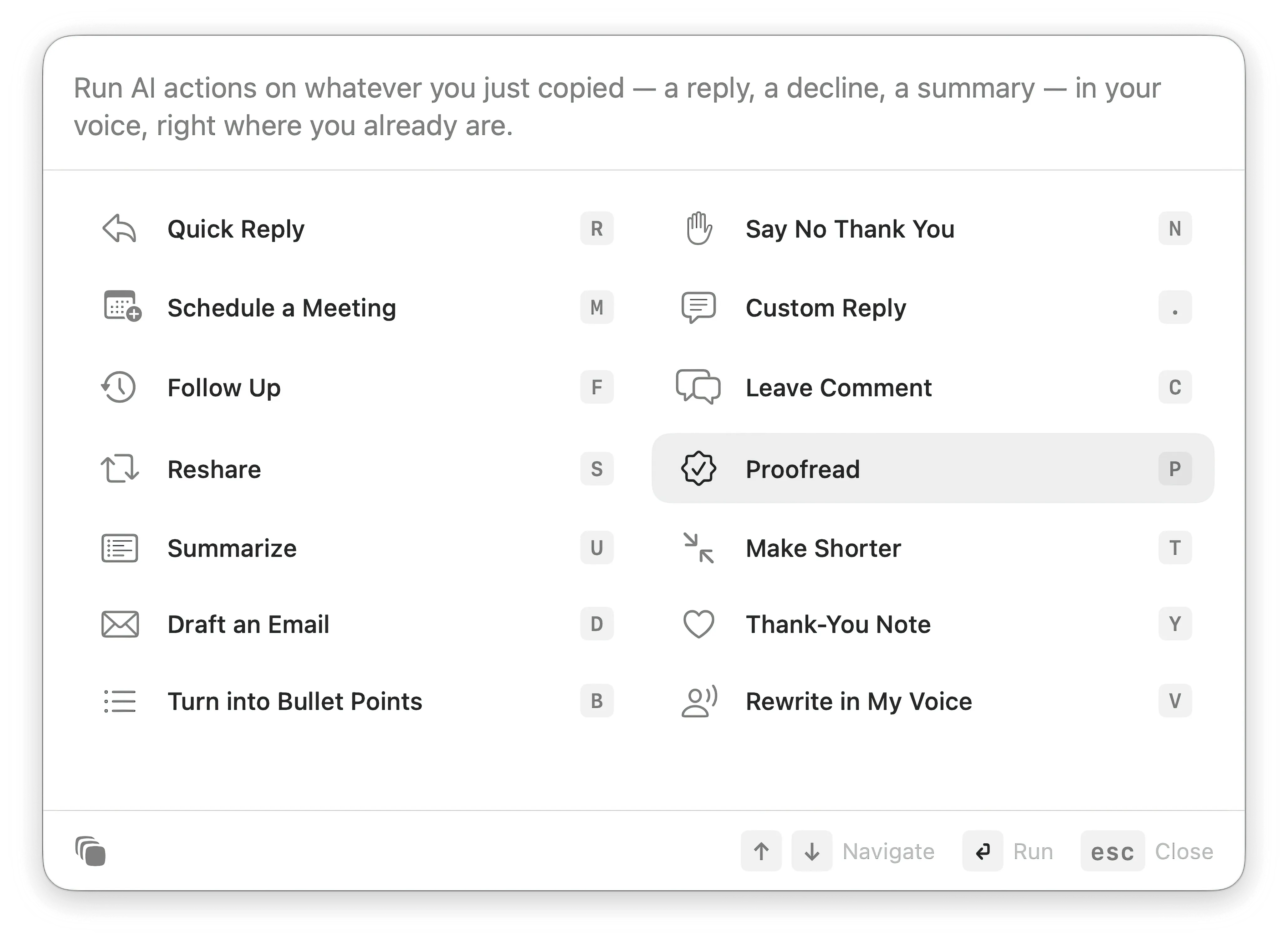
Task: Click the Run label in footer
Action: pos(1034,851)
